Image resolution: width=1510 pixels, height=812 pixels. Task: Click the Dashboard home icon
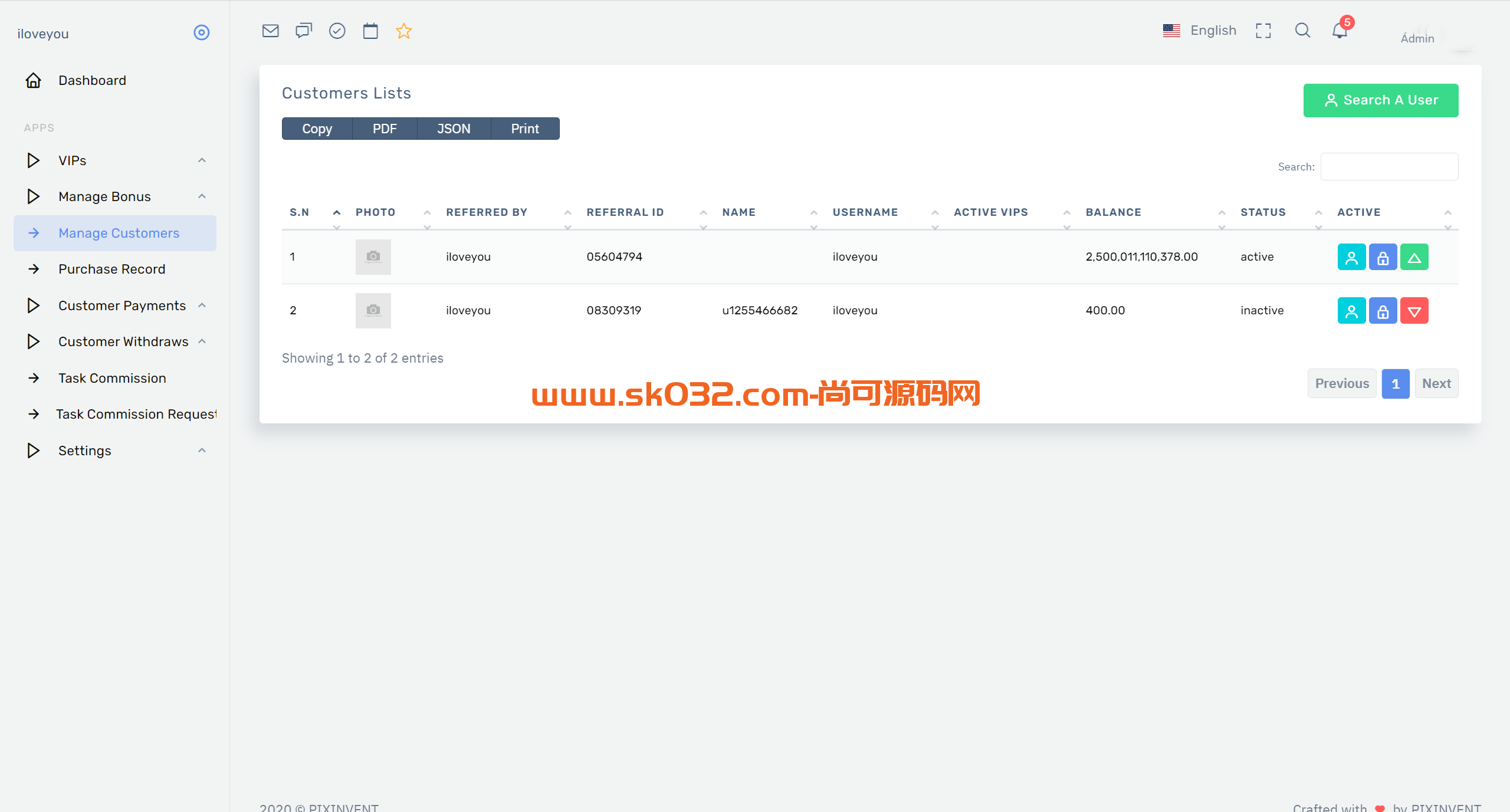pos(34,80)
